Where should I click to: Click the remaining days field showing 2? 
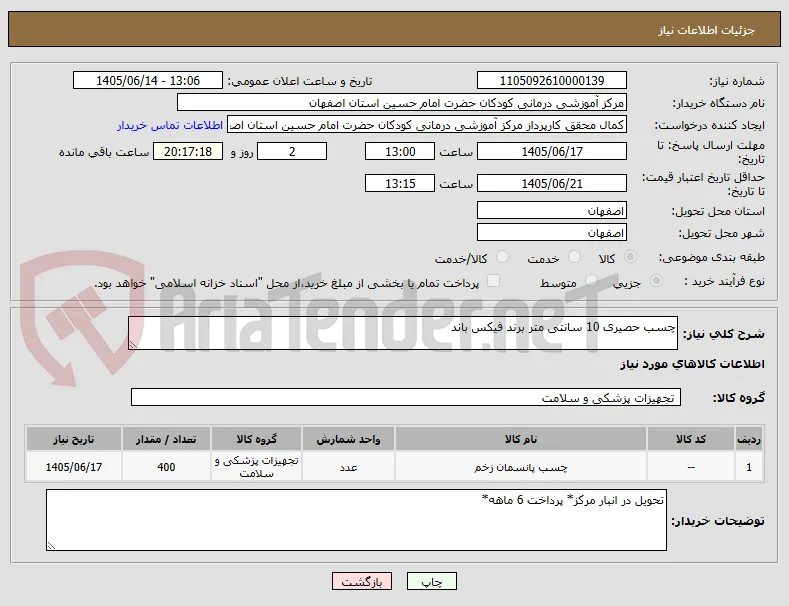pos(292,152)
